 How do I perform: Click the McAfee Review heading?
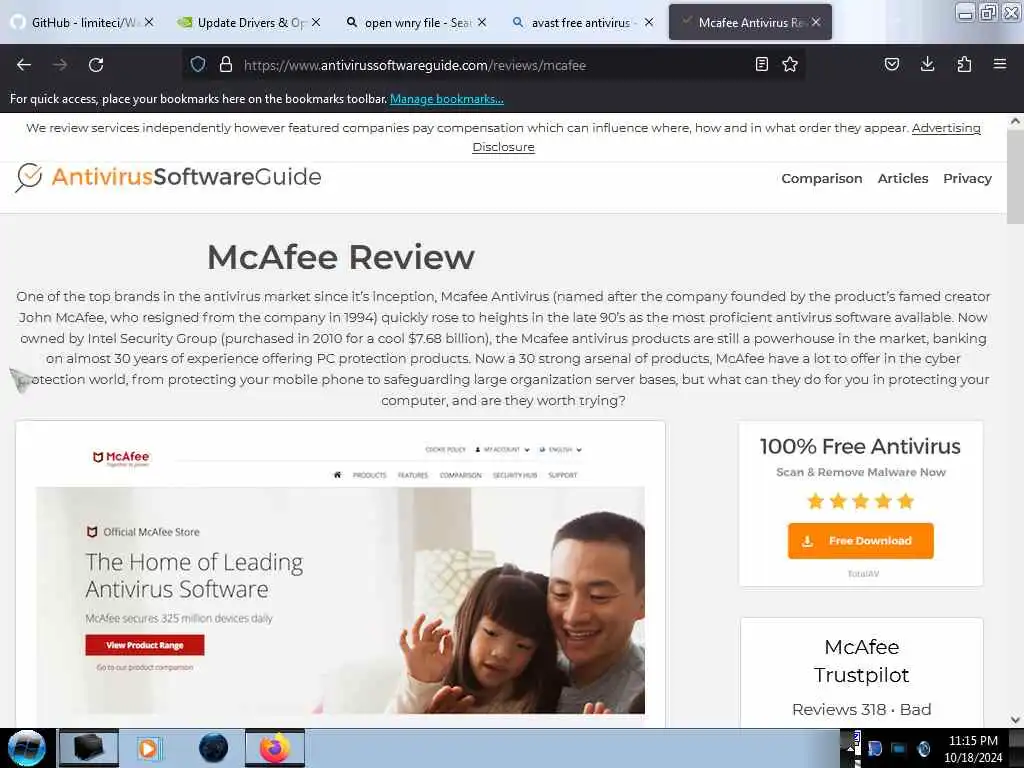(x=341, y=257)
